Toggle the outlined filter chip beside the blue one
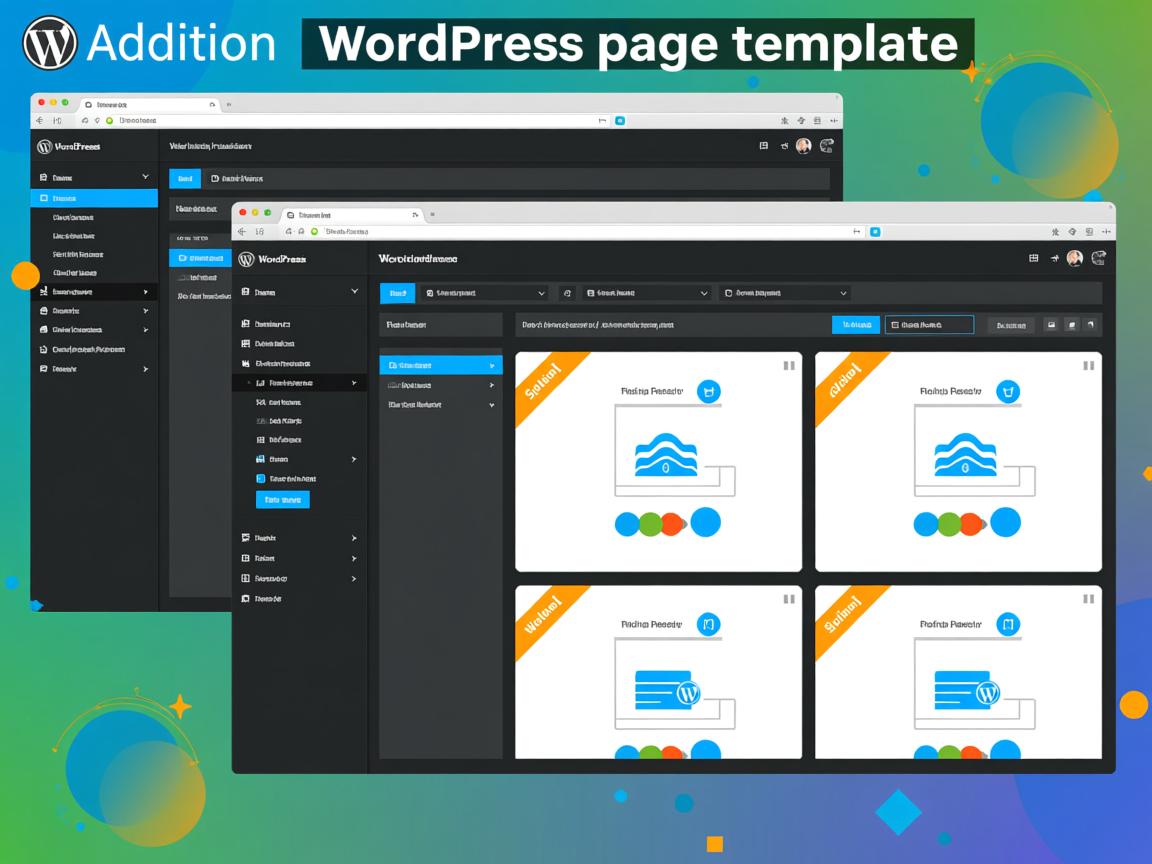This screenshot has width=1152, height=864. click(928, 324)
